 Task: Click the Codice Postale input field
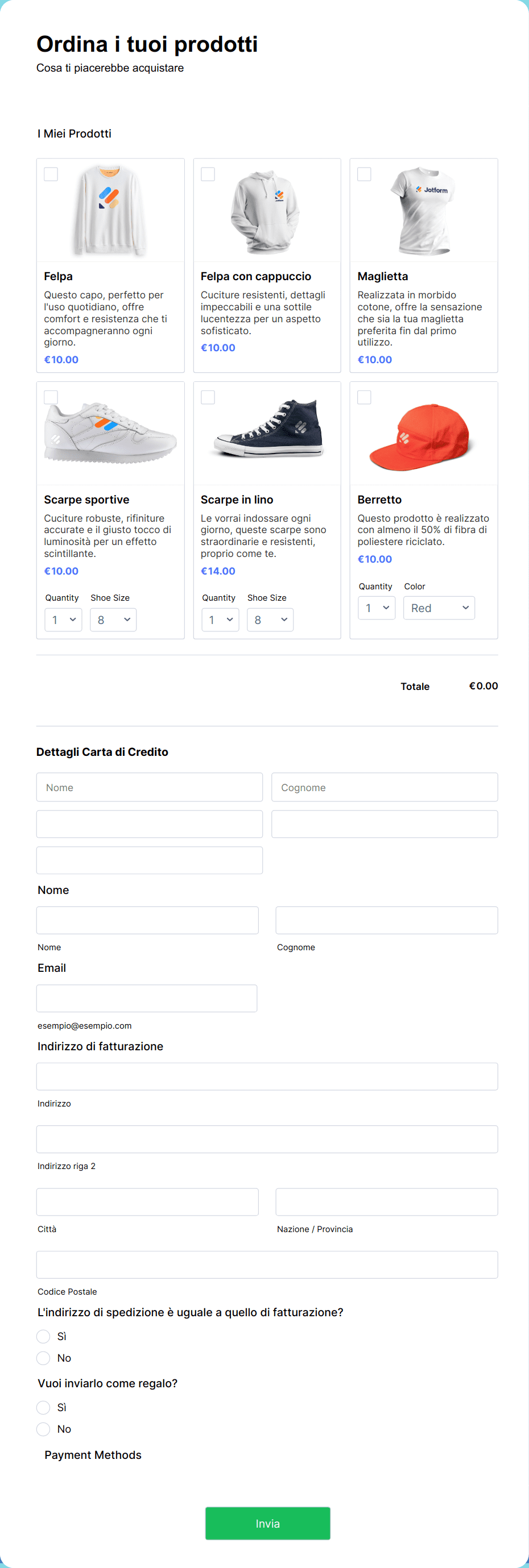pyautogui.click(x=267, y=1265)
